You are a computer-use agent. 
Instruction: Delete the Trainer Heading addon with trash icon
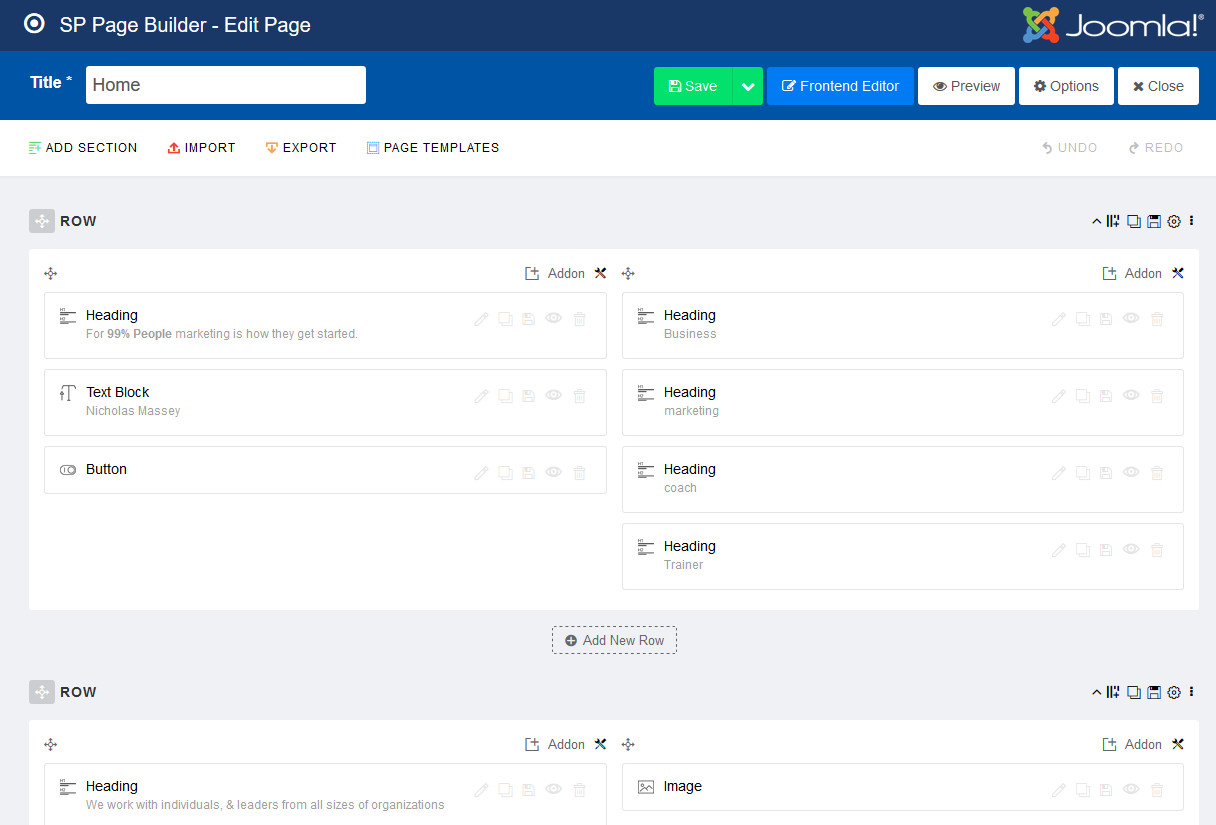pos(1157,549)
